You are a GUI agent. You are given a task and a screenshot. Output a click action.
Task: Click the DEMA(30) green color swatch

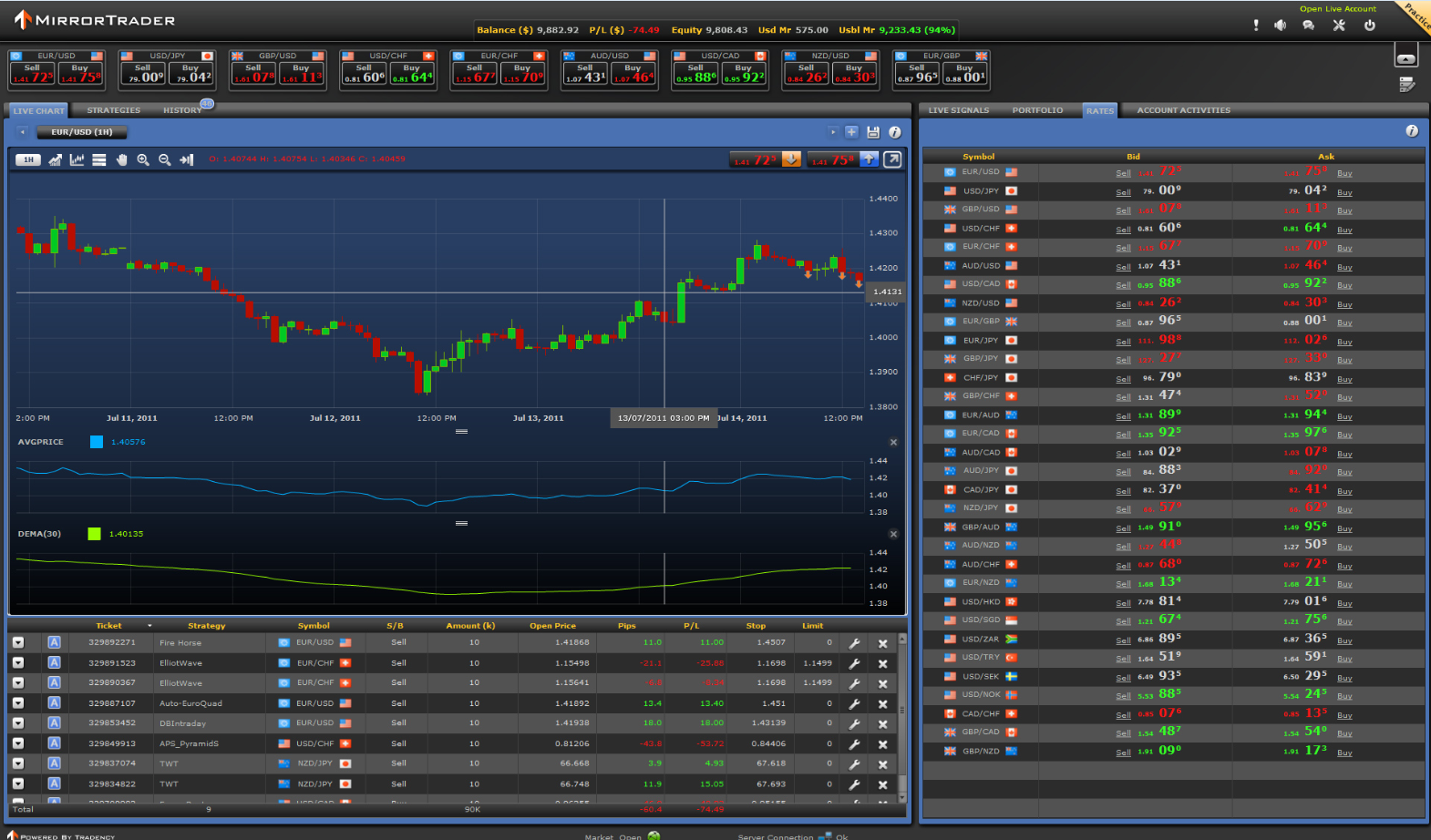pyautogui.click(x=94, y=534)
